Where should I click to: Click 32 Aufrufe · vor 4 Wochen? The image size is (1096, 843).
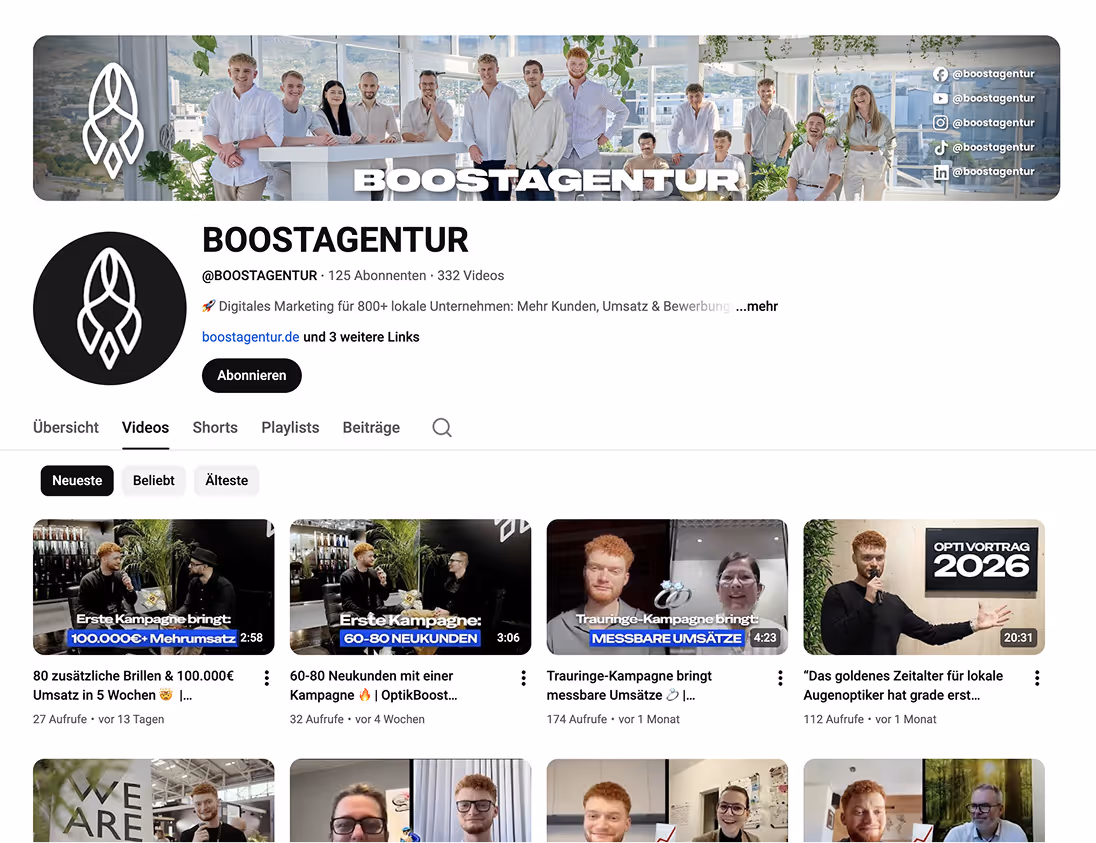coord(357,719)
